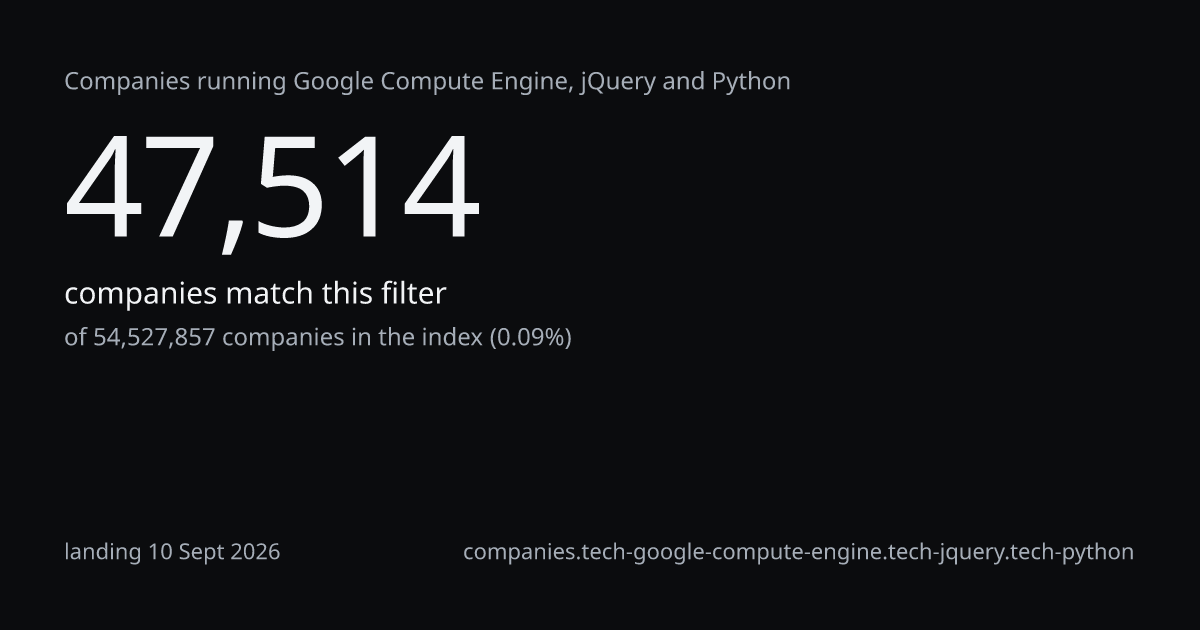Viewport: 1200px width, 630px height.
Task: Click the word "landing" at bottom left
Action: (x=103, y=552)
